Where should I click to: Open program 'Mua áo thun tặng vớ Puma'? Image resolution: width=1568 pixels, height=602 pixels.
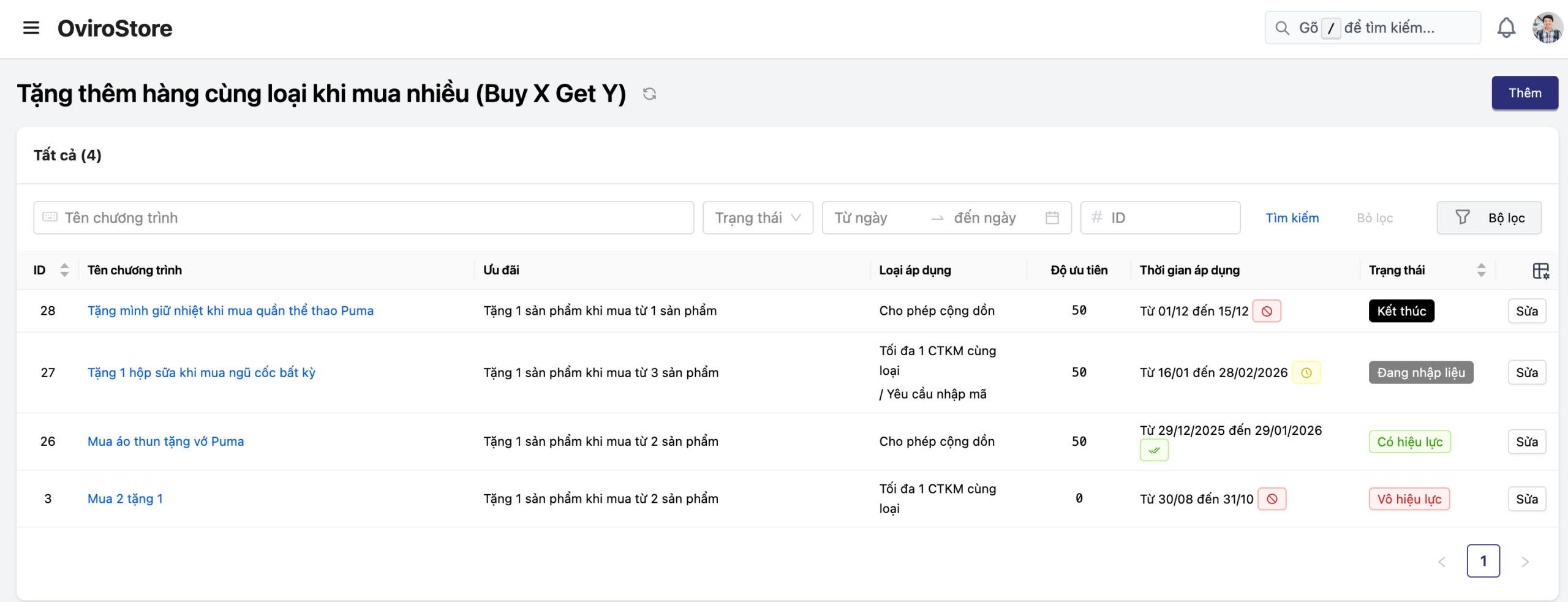(165, 442)
